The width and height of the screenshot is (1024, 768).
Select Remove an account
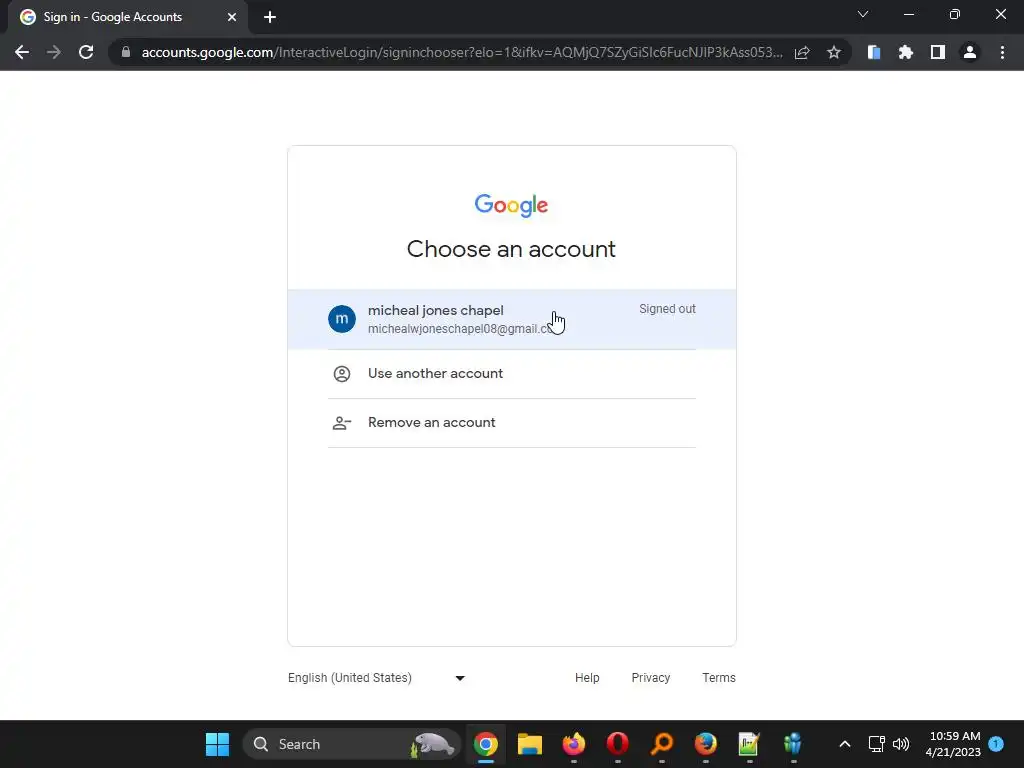511,423
